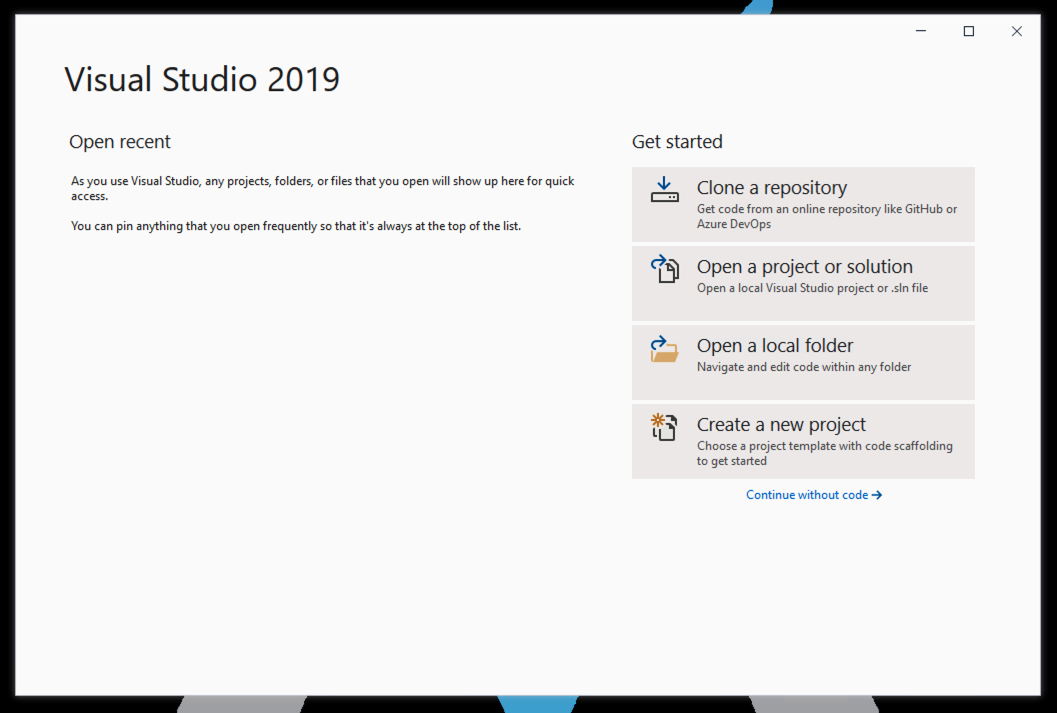The height and width of the screenshot is (713, 1057).
Task: Click the Clone a repository download icon
Action: tap(664, 189)
